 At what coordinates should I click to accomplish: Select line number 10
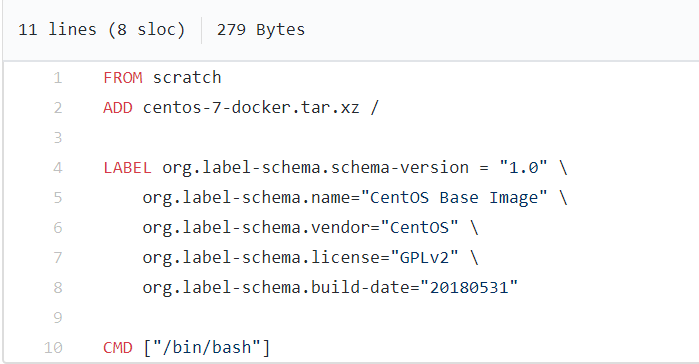point(53,348)
